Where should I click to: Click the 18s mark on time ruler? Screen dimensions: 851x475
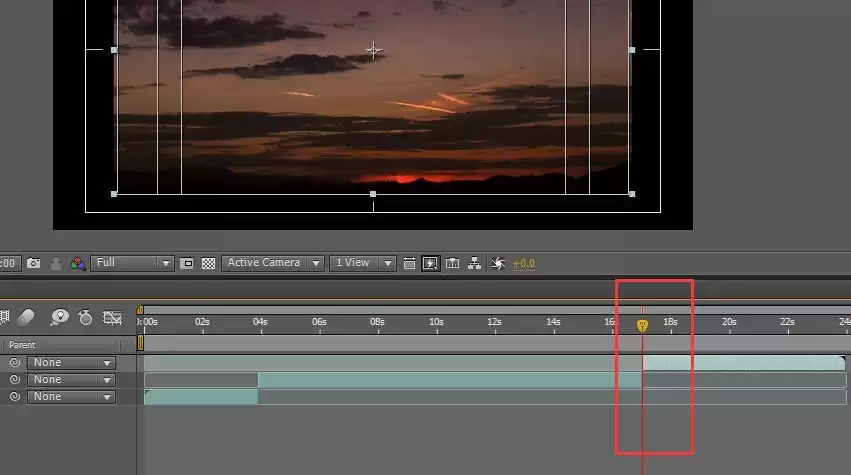670,322
